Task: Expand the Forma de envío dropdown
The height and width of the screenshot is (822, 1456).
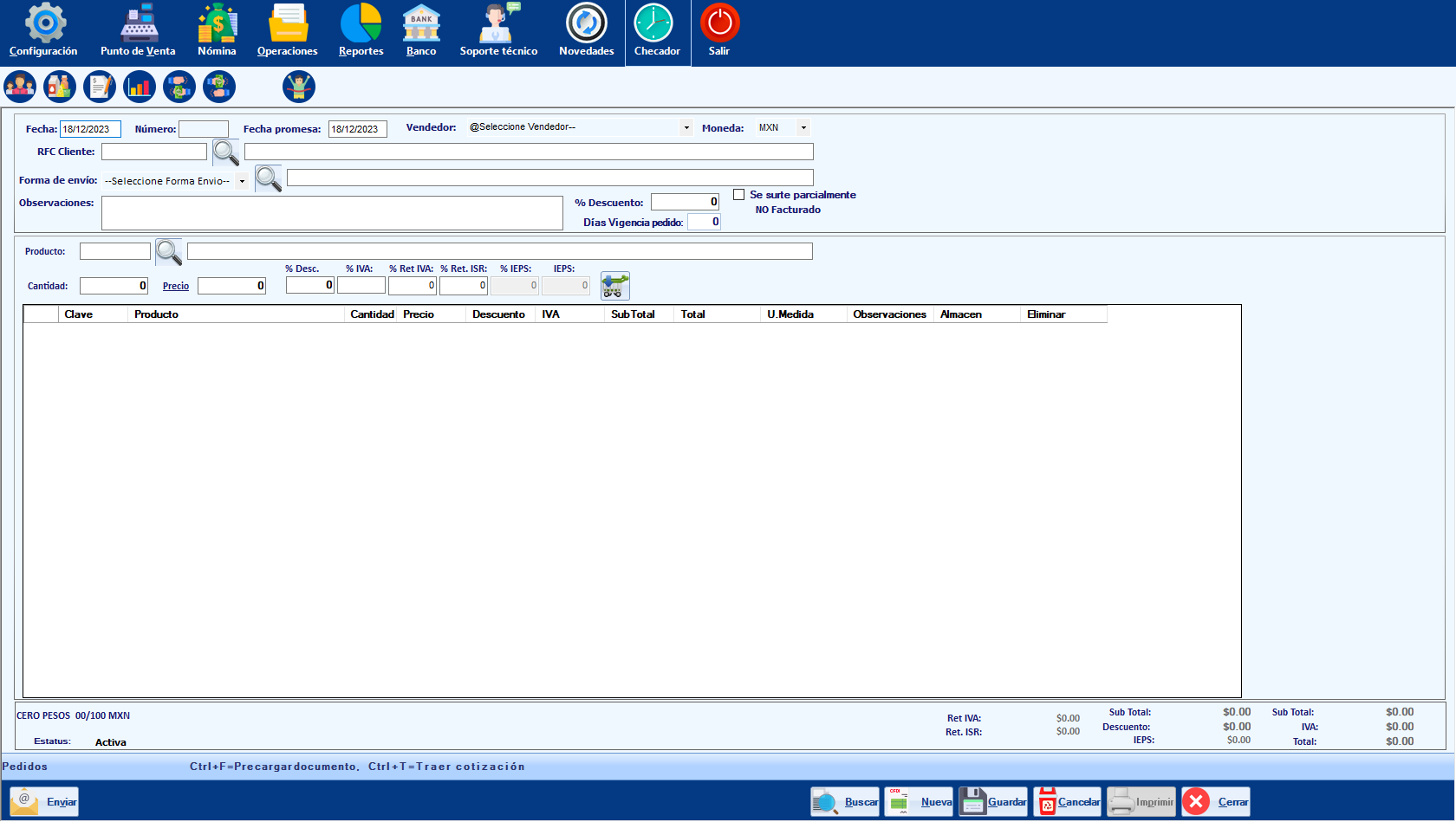Action: [242, 181]
